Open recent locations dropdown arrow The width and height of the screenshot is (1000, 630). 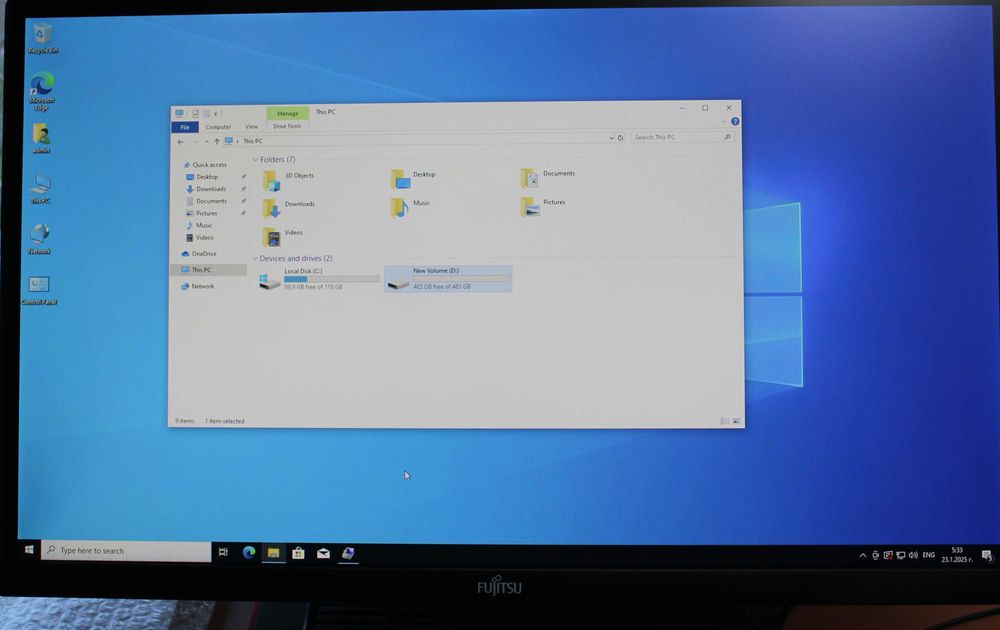click(x=206, y=142)
